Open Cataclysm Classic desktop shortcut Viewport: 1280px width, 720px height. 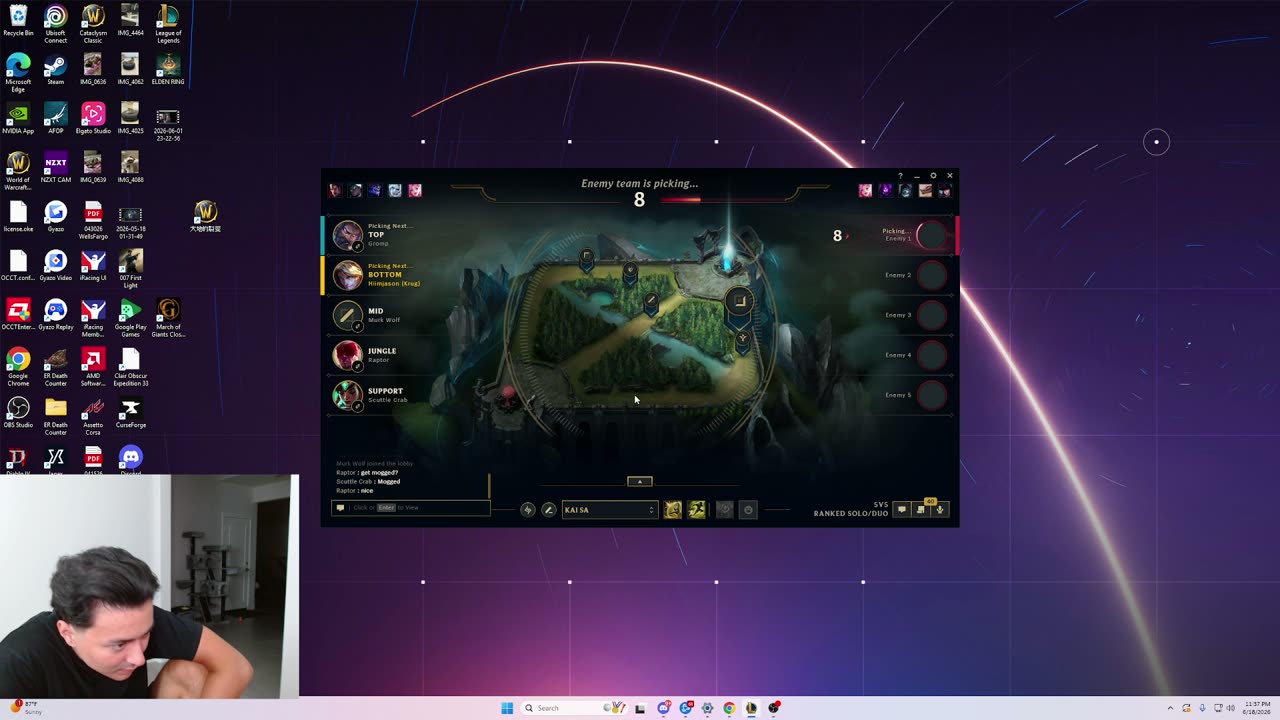93,23
